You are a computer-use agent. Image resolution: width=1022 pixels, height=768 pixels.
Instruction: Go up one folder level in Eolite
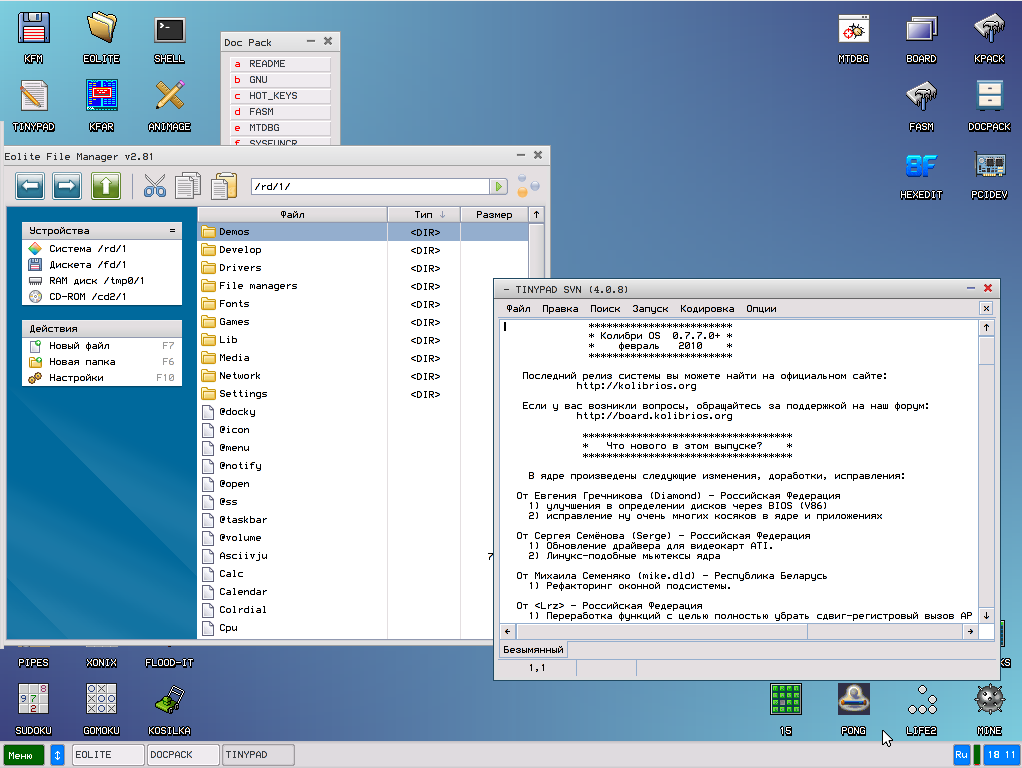coord(106,186)
